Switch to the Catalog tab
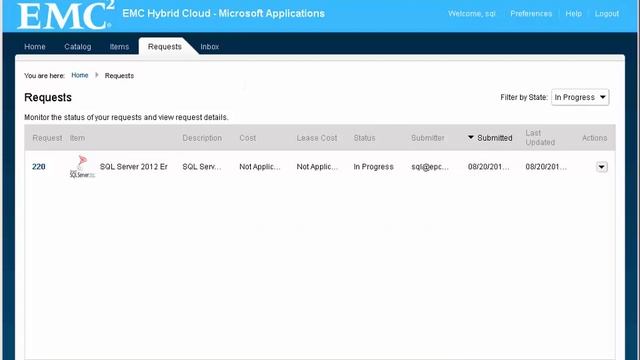The image size is (640, 360). 78,47
